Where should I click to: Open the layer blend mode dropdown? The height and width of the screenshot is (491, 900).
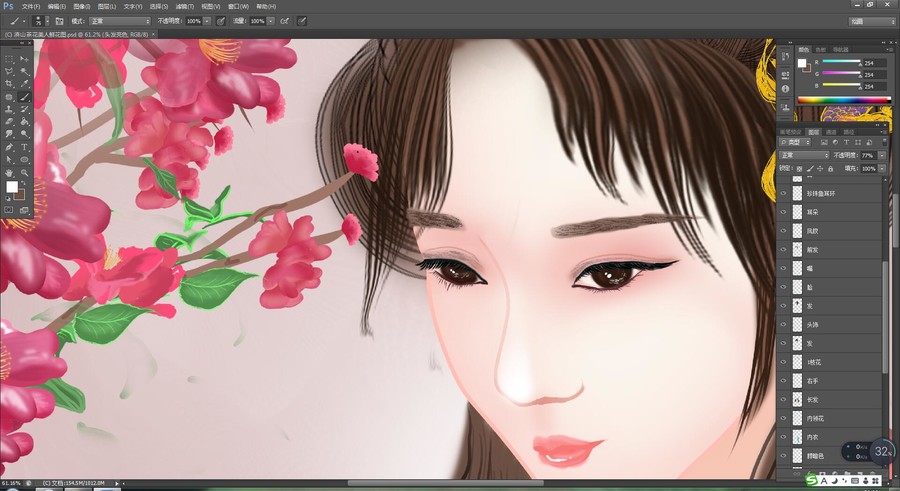click(x=804, y=155)
